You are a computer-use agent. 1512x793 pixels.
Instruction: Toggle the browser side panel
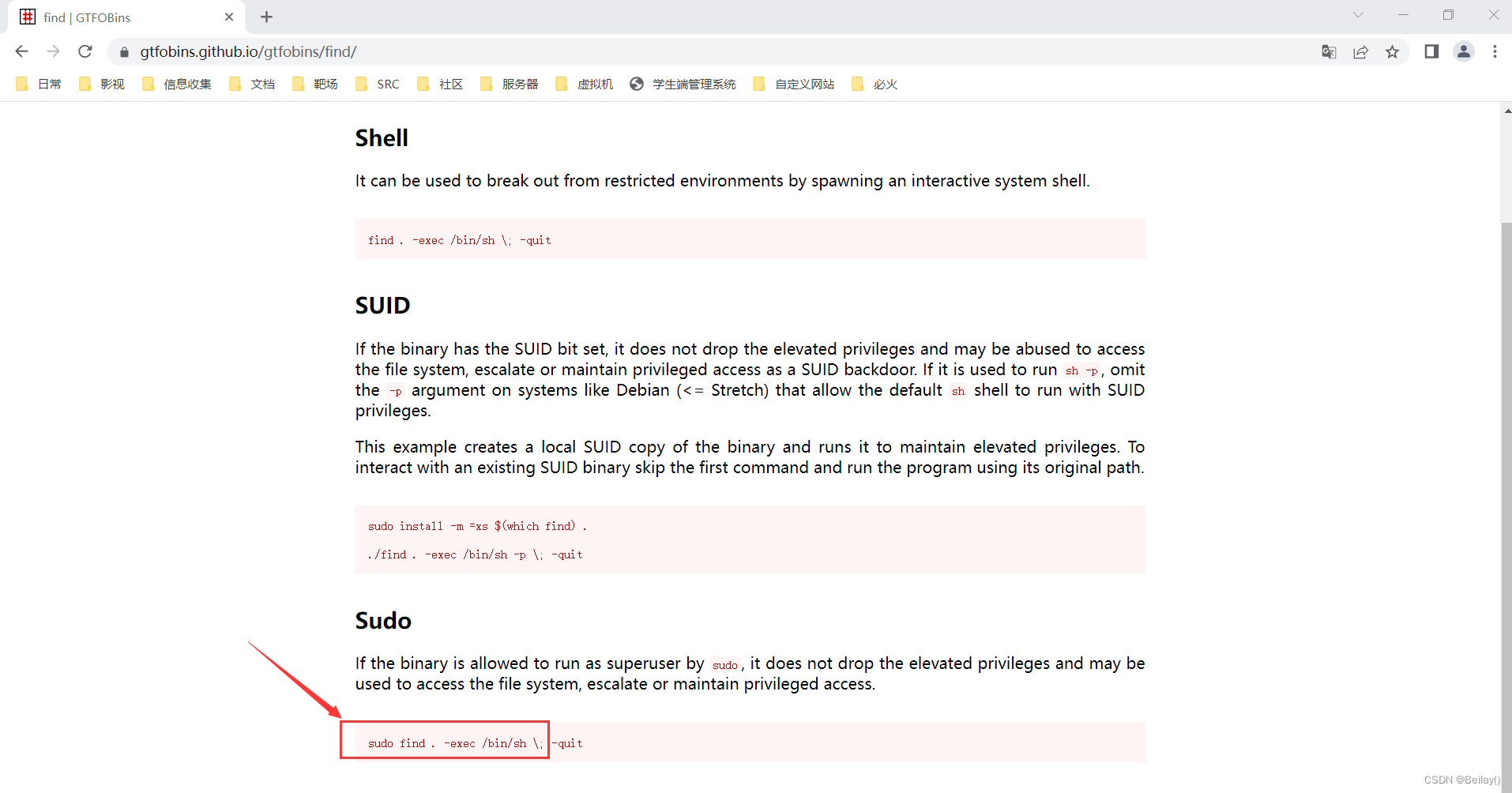click(1431, 51)
